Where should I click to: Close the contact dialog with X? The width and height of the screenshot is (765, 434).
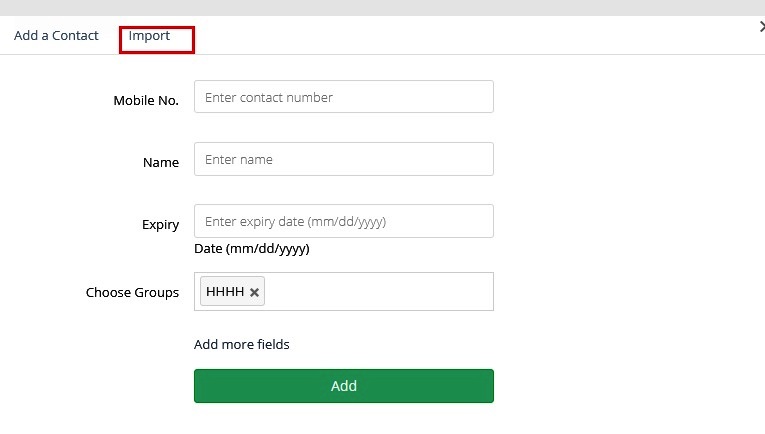761,28
